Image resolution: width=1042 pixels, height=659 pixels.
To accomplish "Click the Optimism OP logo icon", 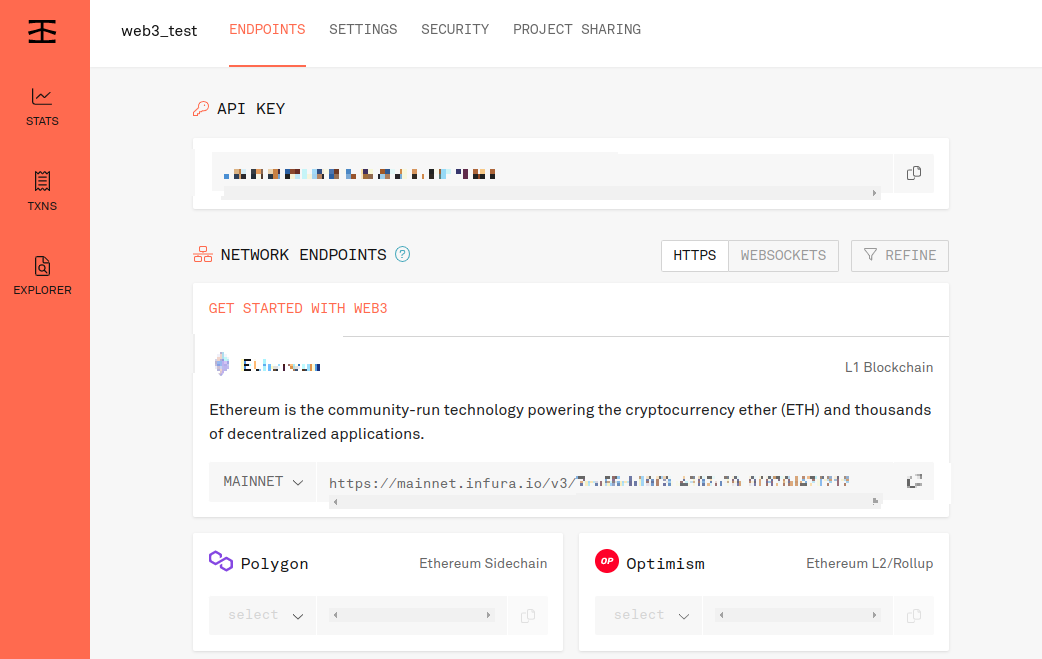I will (x=607, y=561).
